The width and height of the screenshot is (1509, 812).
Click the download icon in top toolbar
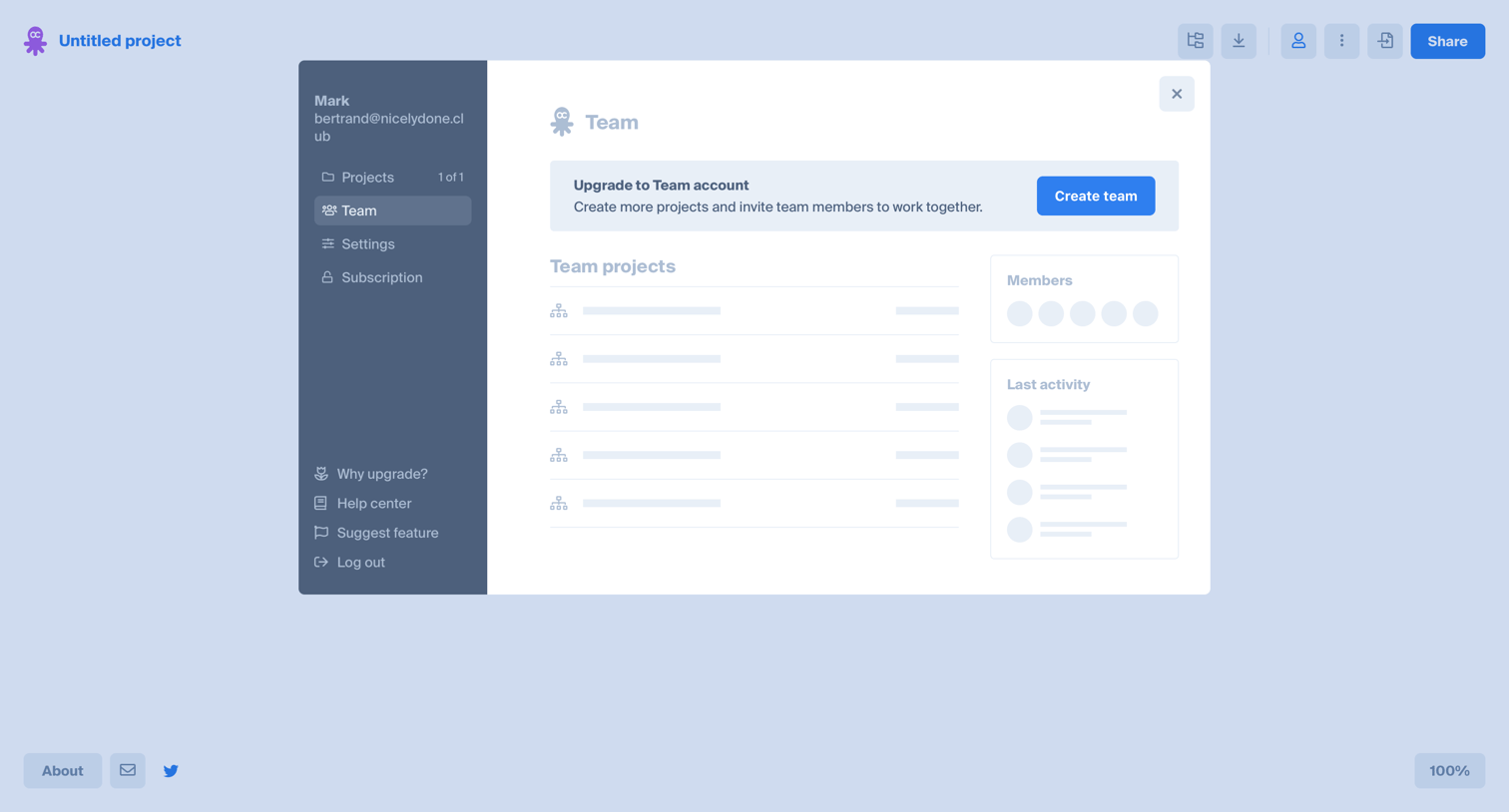tap(1239, 41)
